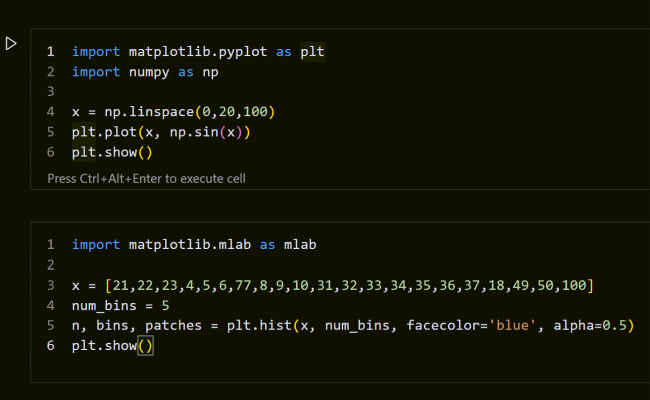Click 'import matplotlib.mlab as mlab' line

point(194,245)
